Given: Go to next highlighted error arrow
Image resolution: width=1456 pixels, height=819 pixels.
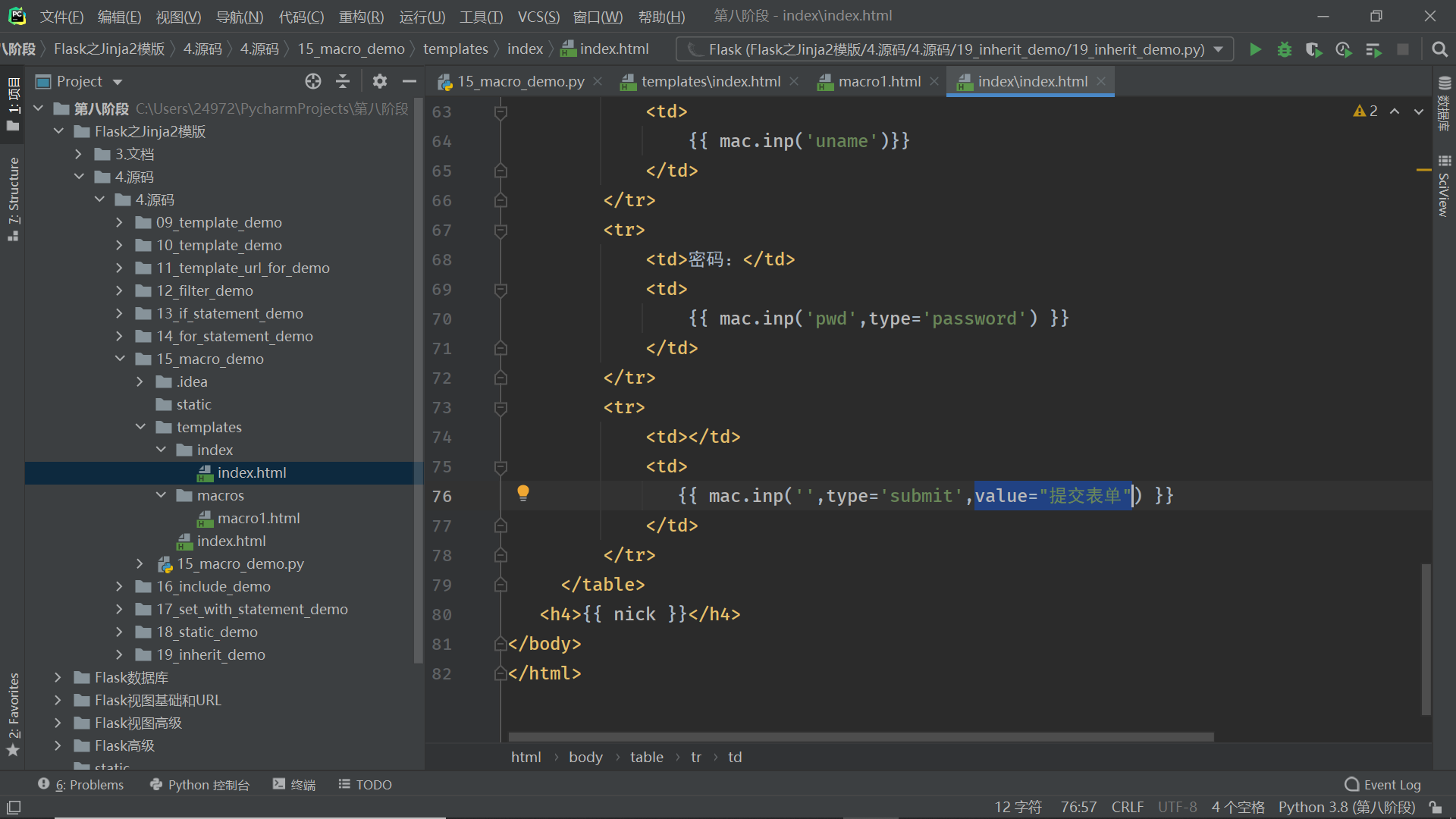Looking at the screenshot, I should pos(1419,111).
